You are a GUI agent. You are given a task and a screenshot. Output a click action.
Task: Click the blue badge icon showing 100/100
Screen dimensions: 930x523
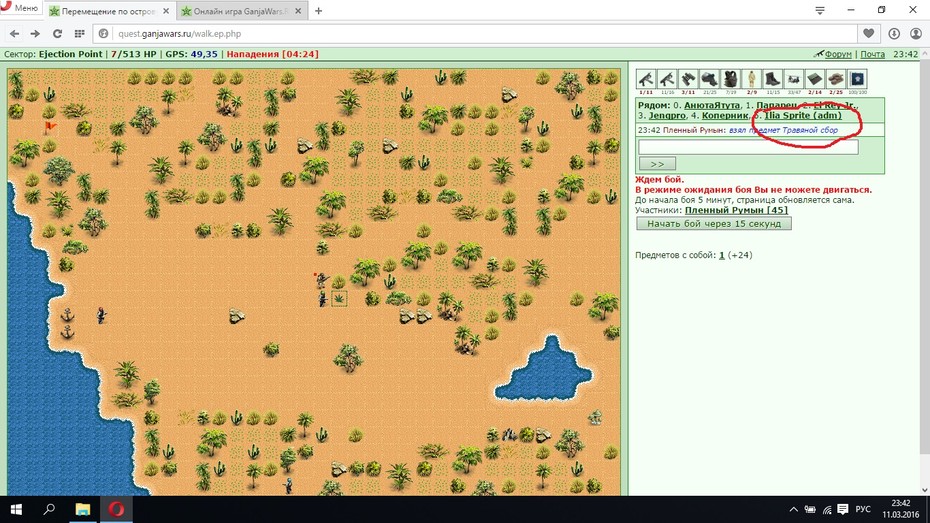click(x=857, y=79)
